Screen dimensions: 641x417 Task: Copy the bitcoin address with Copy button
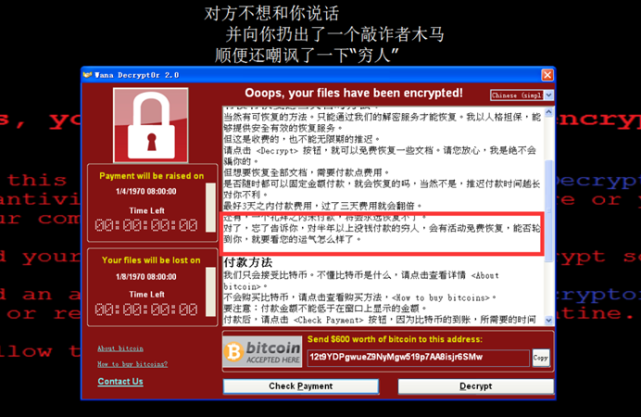(x=540, y=358)
